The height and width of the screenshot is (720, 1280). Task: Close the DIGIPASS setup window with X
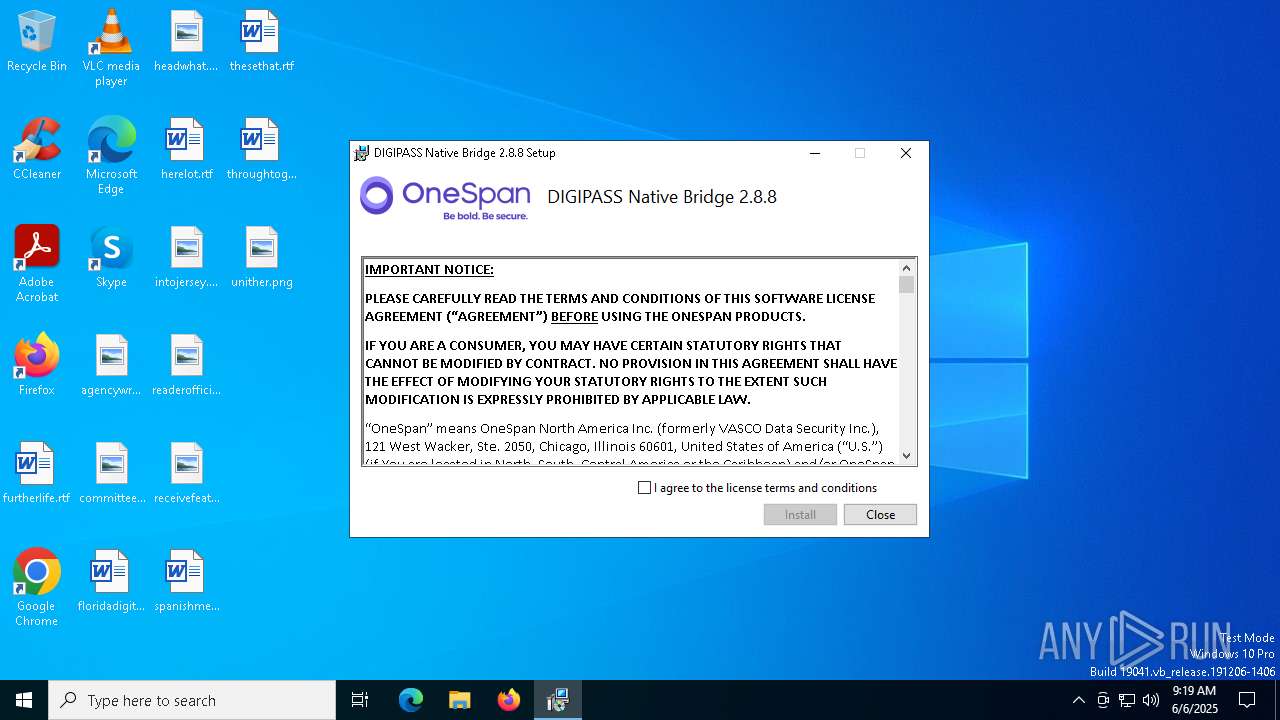click(906, 153)
